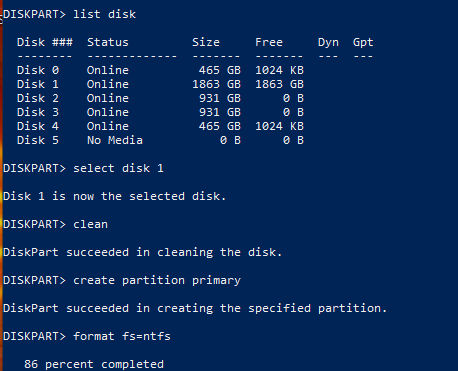
Task: Click the 'No Media' status of Disk 5
Action: (x=115, y=140)
